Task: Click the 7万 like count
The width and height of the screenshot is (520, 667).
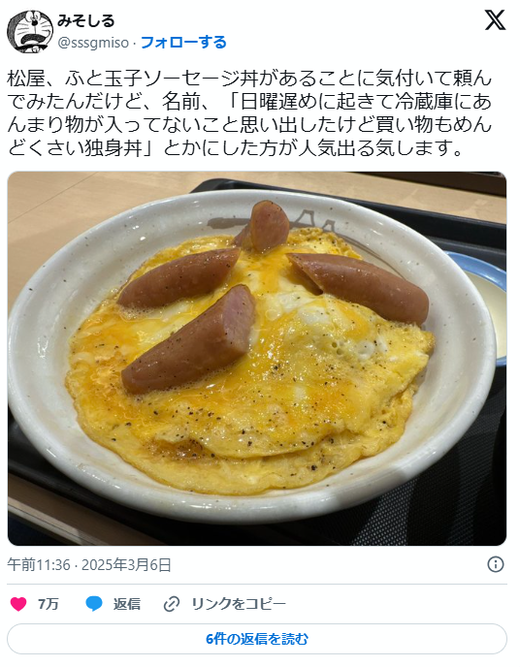Action: coord(48,604)
